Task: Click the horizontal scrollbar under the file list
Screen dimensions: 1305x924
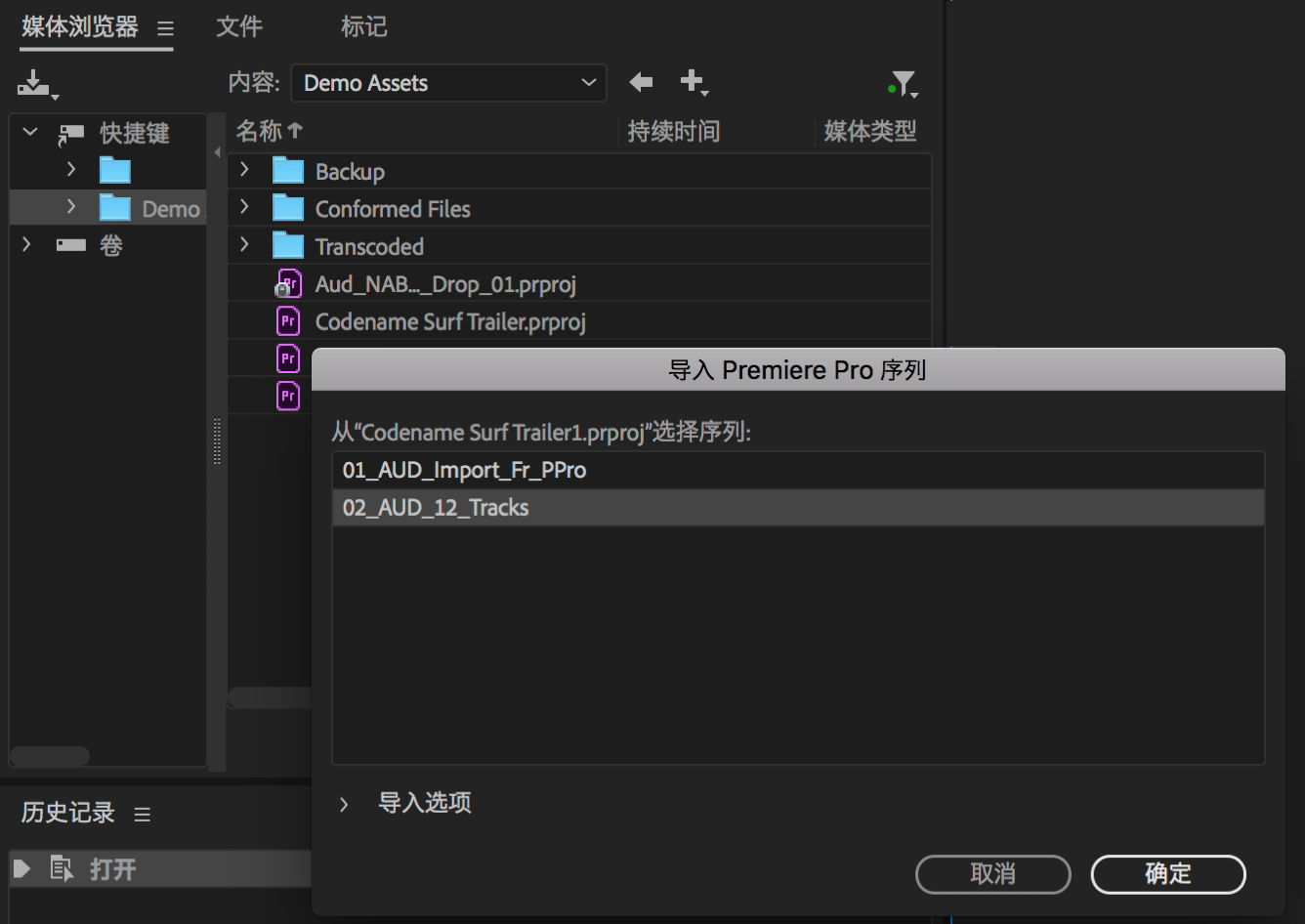Action: coord(270,697)
